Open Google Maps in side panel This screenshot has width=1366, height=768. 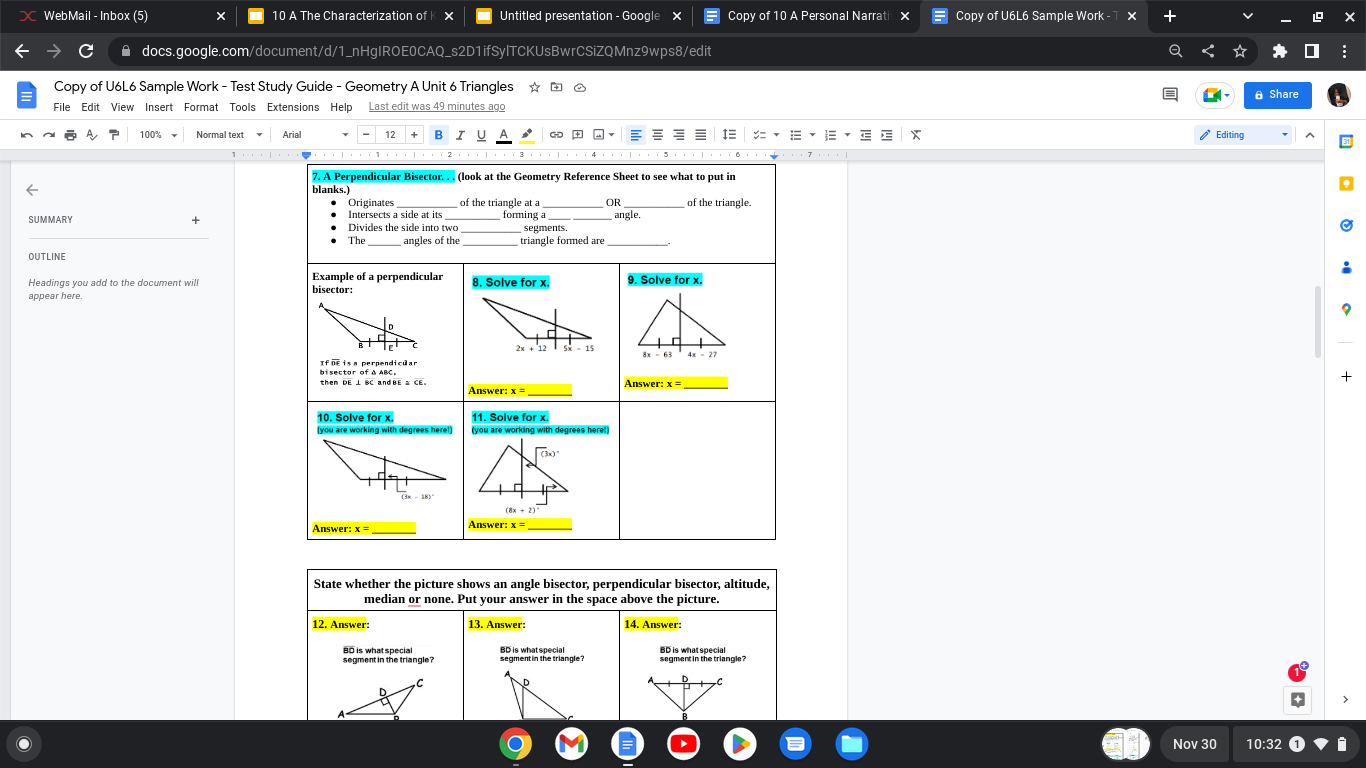pos(1346,309)
